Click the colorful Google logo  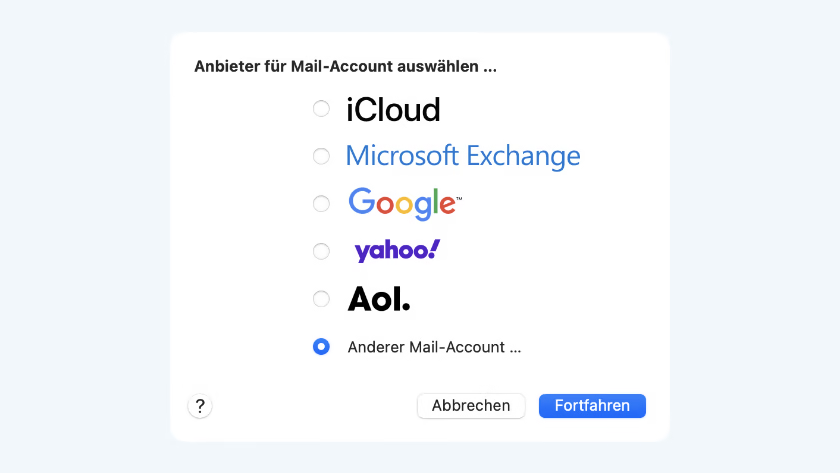tap(402, 203)
